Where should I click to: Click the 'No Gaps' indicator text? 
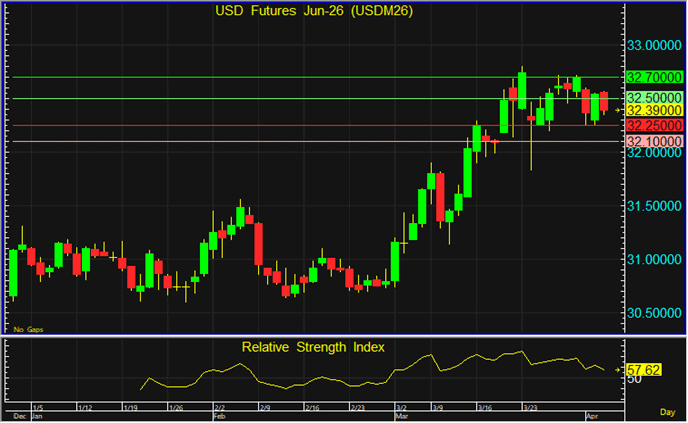[26, 328]
